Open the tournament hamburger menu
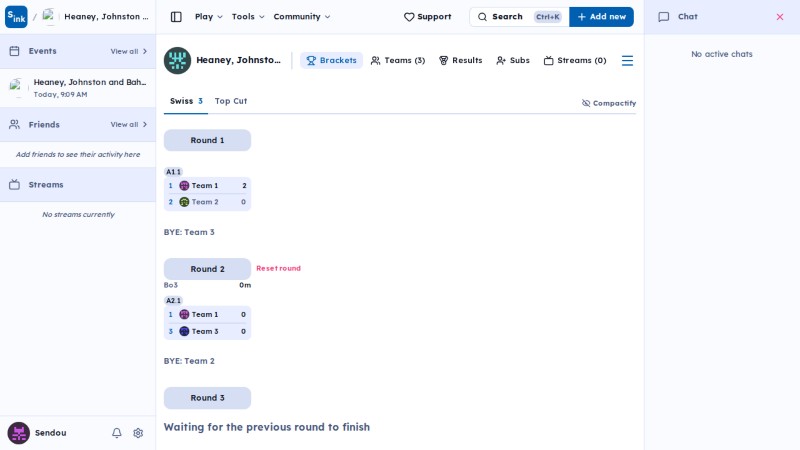Viewport: 800px width, 450px height. coord(627,61)
